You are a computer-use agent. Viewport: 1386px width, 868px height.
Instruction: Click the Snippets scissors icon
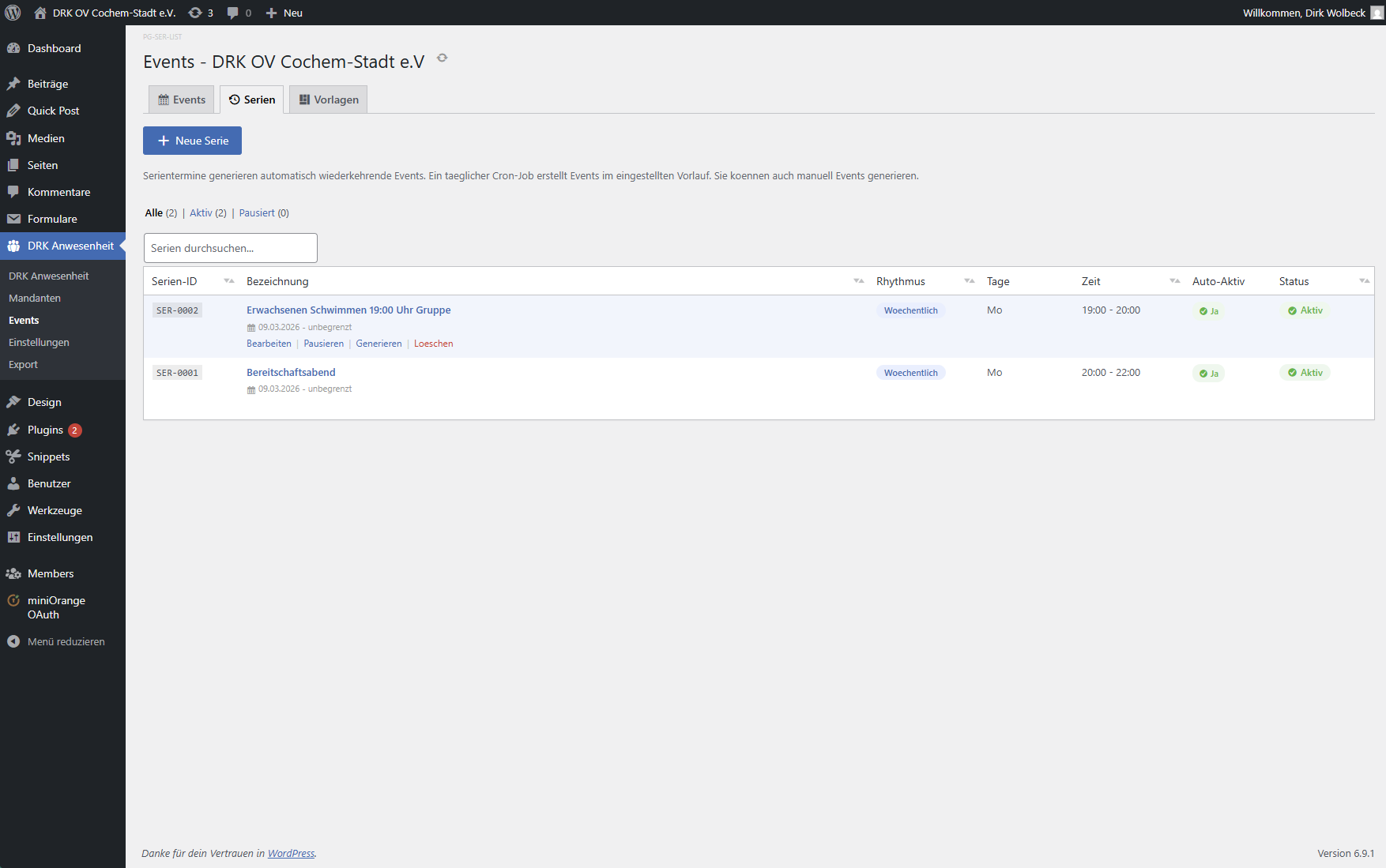coord(13,457)
